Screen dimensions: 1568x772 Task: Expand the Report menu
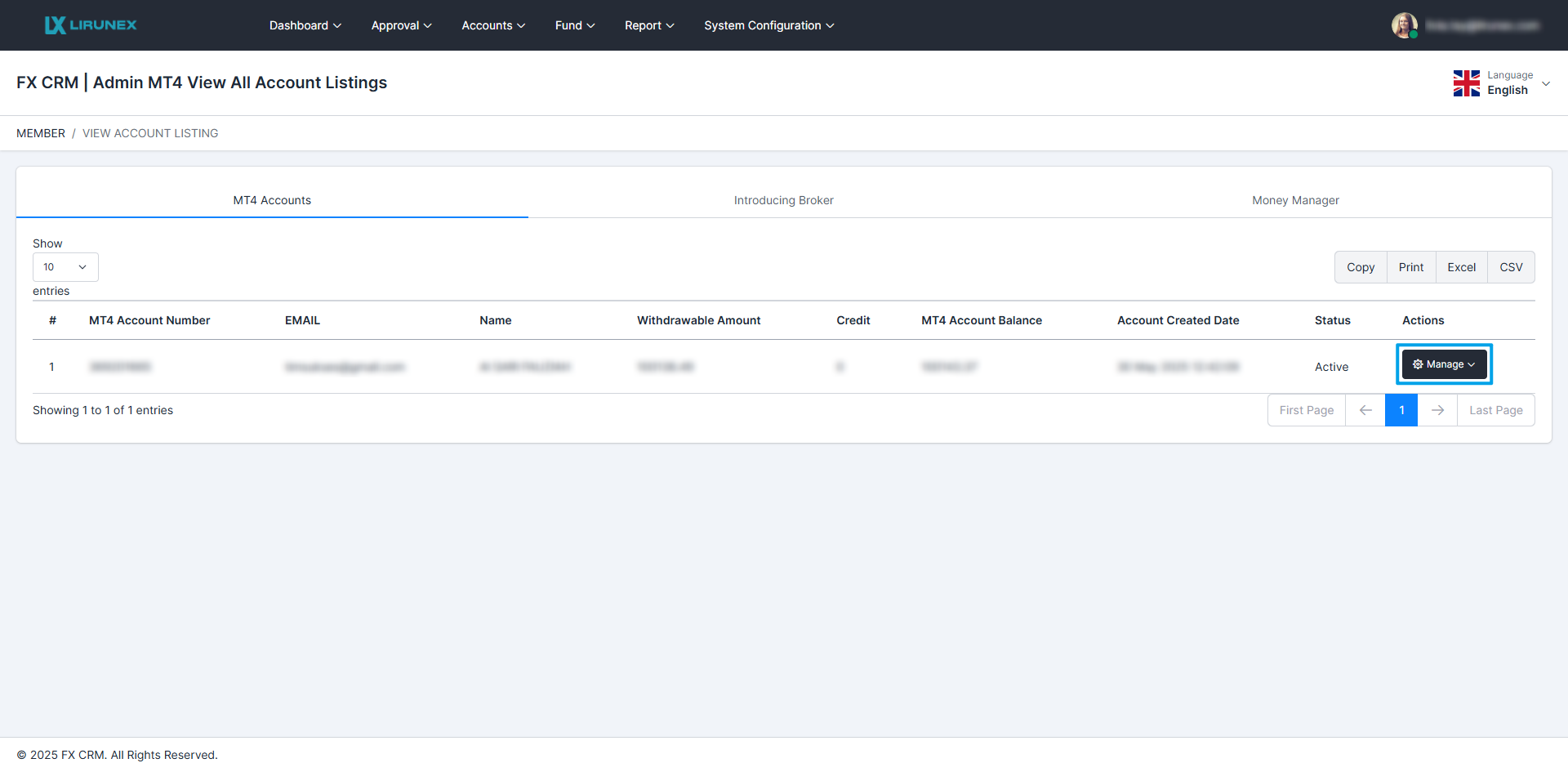click(x=649, y=25)
